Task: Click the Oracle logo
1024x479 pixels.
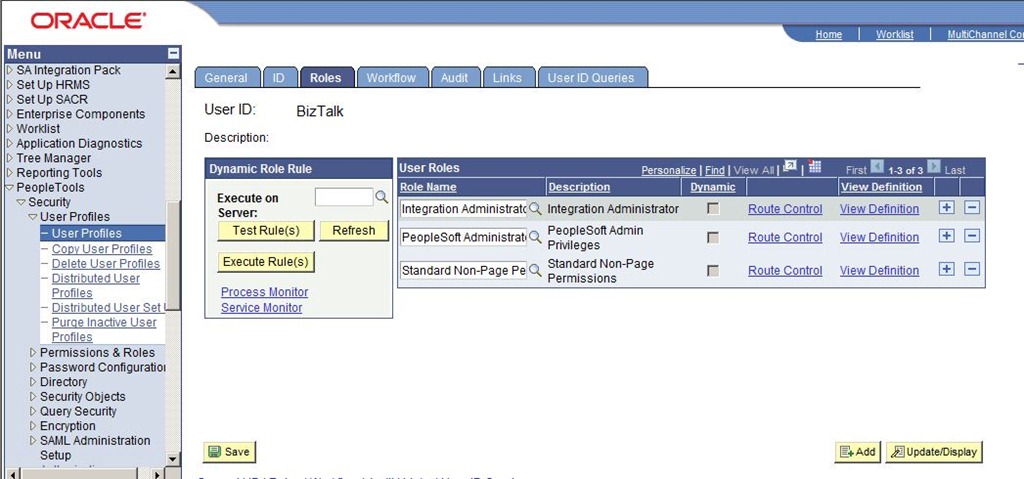Action: tap(88, 21)
